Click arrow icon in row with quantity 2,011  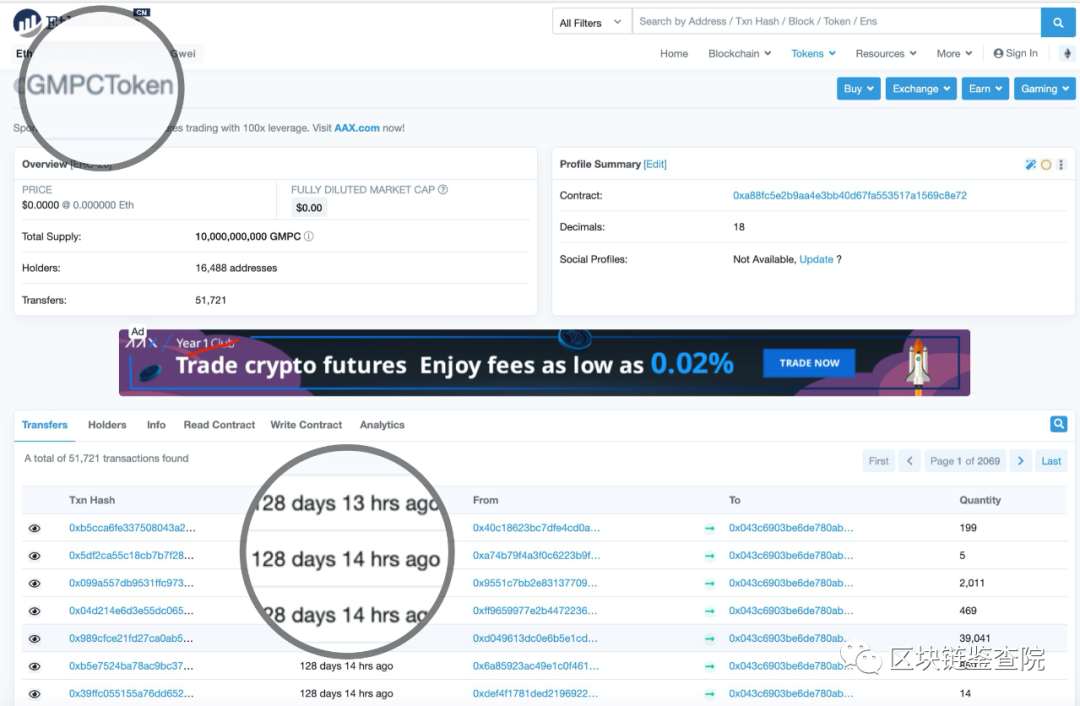tap(709, 583)
